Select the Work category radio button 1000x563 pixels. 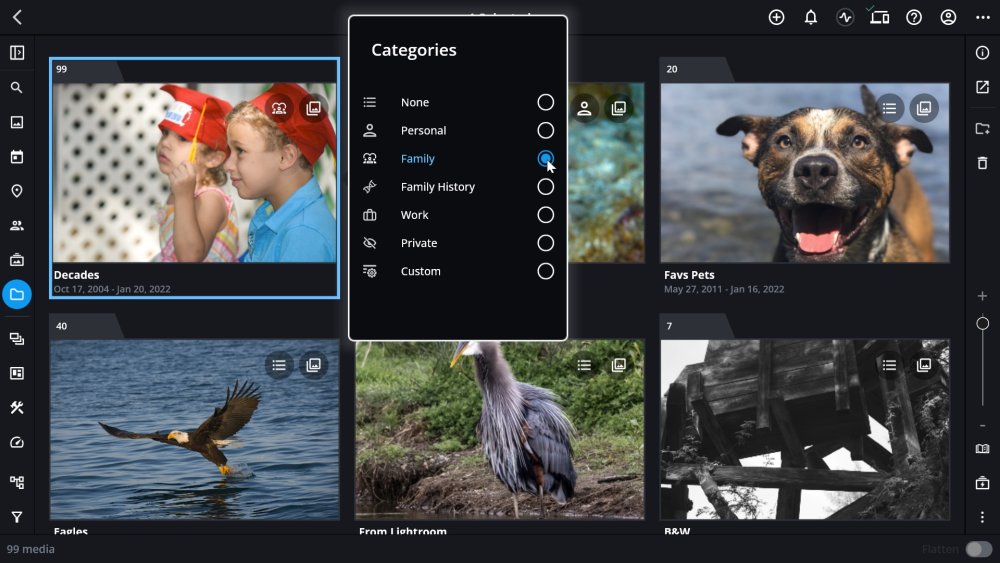coord(545,215)
